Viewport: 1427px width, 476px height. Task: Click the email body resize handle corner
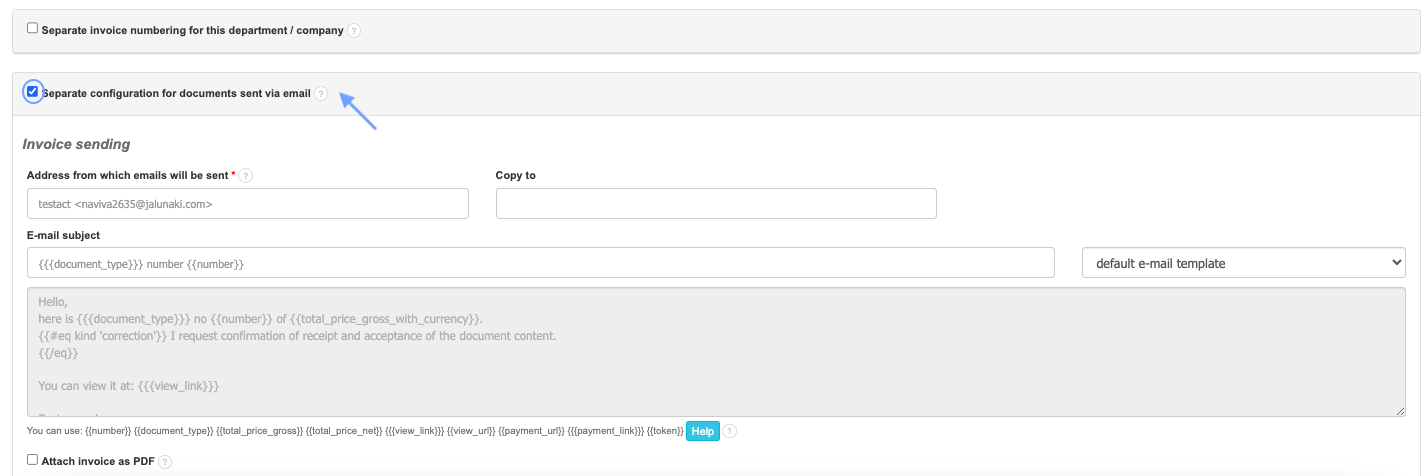pos(1400,411)
